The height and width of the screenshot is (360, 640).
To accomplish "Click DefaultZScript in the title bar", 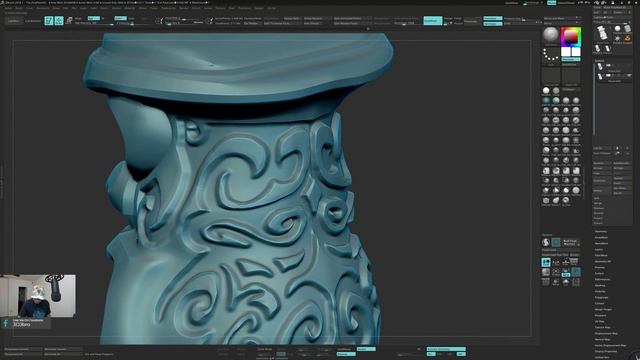I will pos(567,3).
